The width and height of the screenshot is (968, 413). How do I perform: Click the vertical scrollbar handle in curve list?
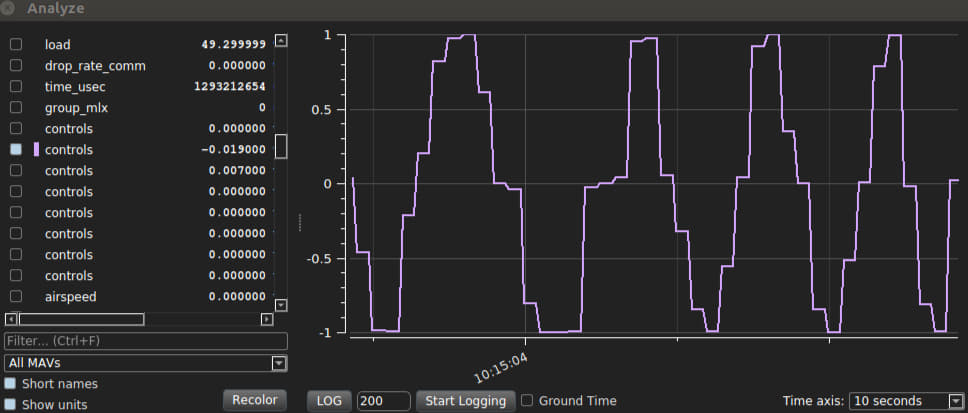(x=281, y=146)
